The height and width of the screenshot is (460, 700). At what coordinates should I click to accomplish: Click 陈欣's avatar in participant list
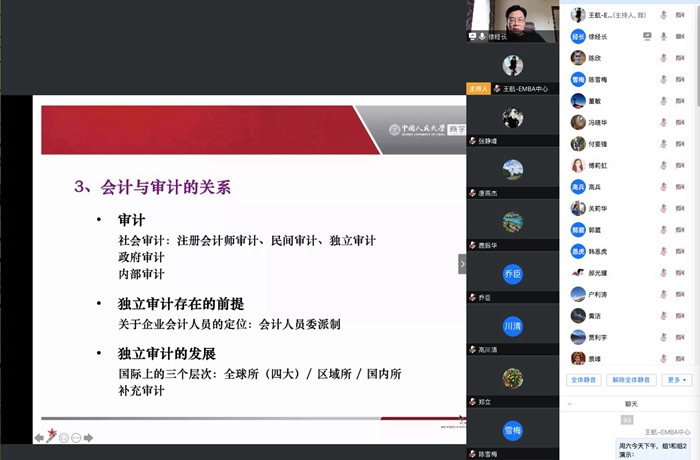click(x=578, y=58)
